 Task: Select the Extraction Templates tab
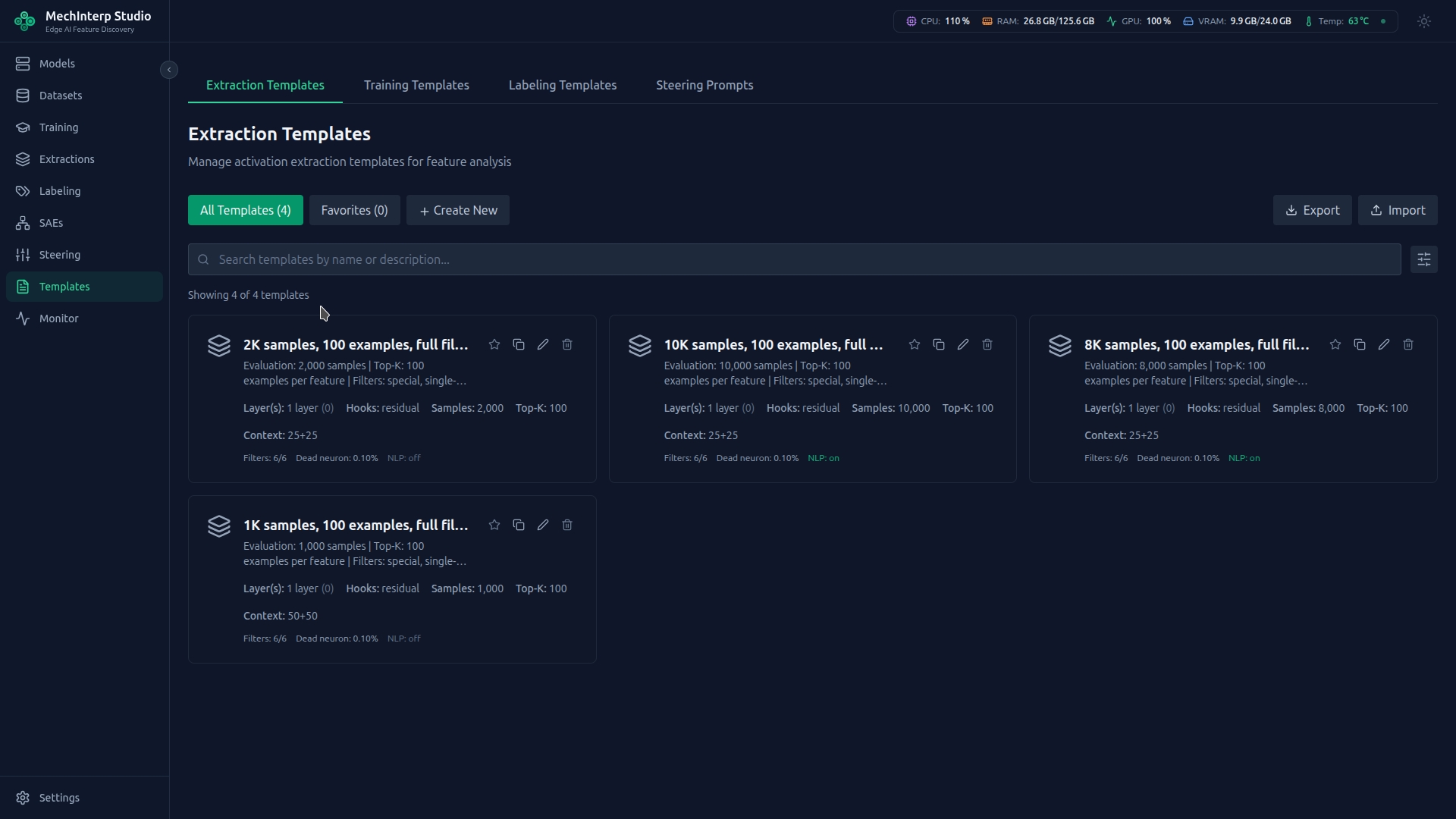tap(265, 85)
